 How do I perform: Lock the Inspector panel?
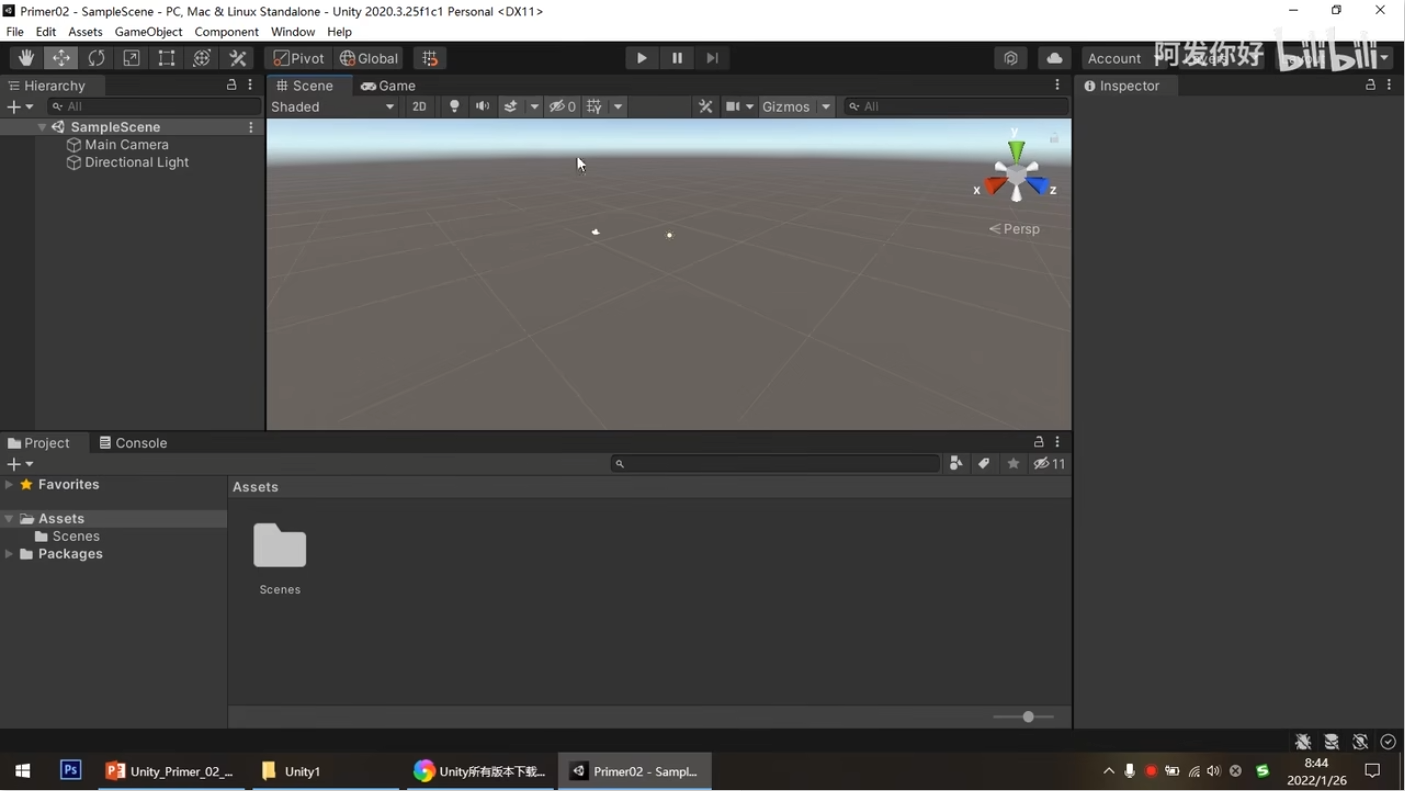click(x=1371, y=86)
